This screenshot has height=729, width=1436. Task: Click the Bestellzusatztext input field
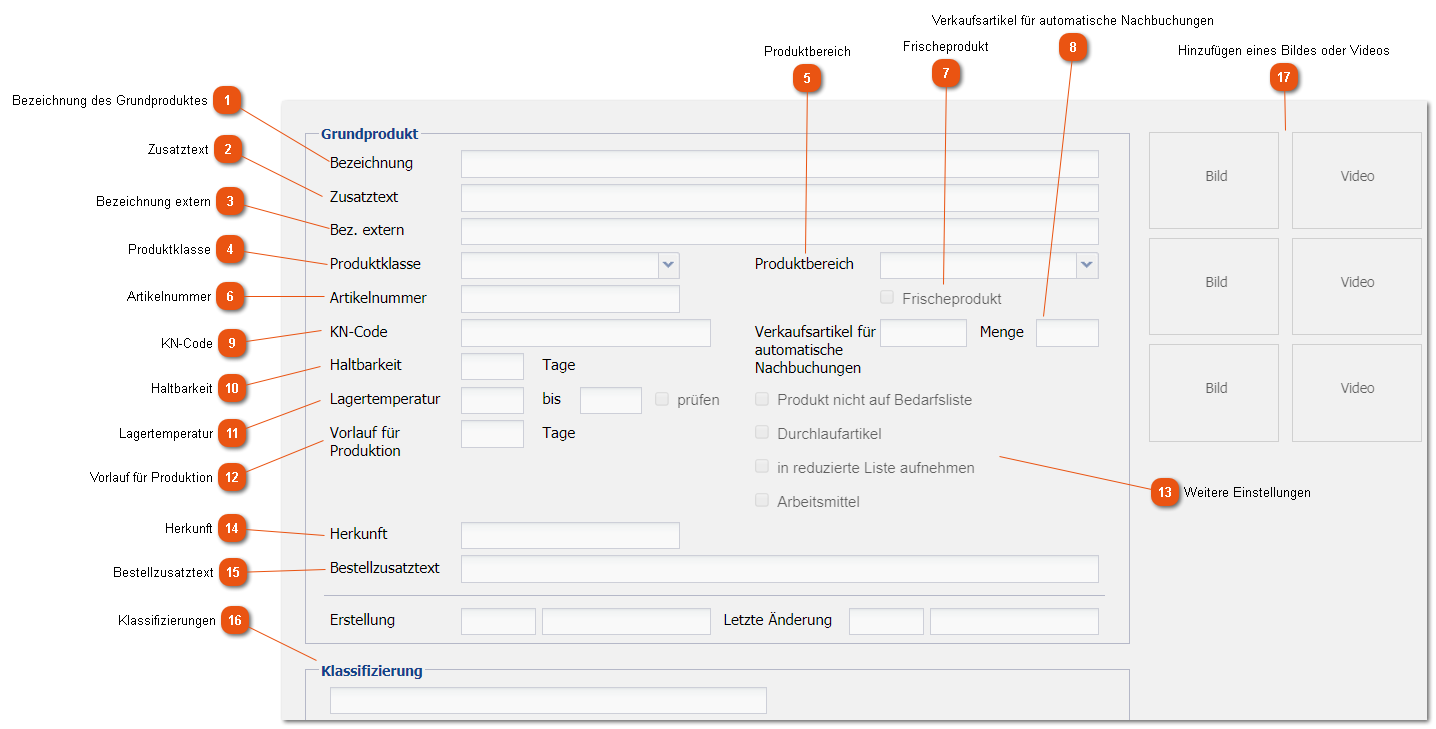coord(779,569)
